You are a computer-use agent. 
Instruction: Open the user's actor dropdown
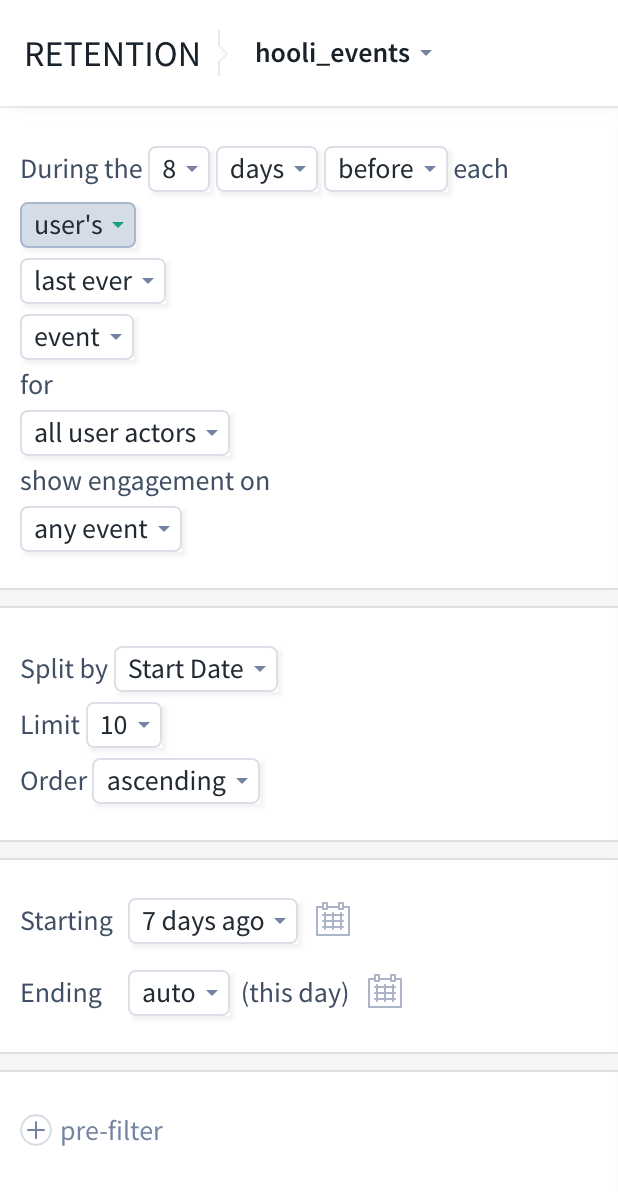click(x=78, y=225)
